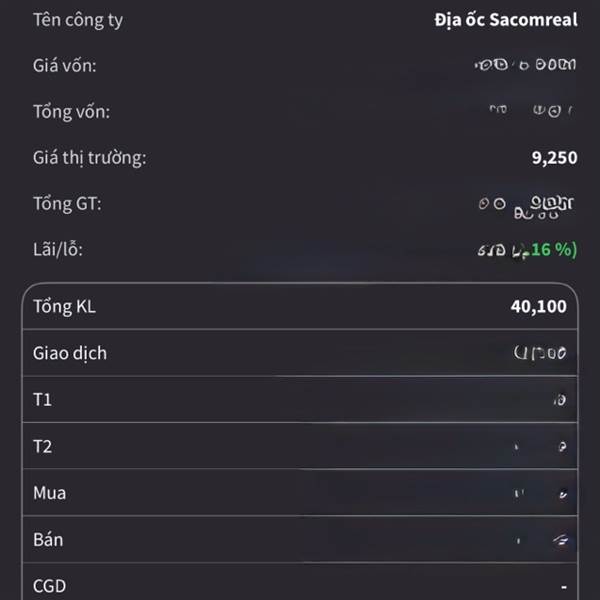Tap the market price 9,250

coord(554,158)
